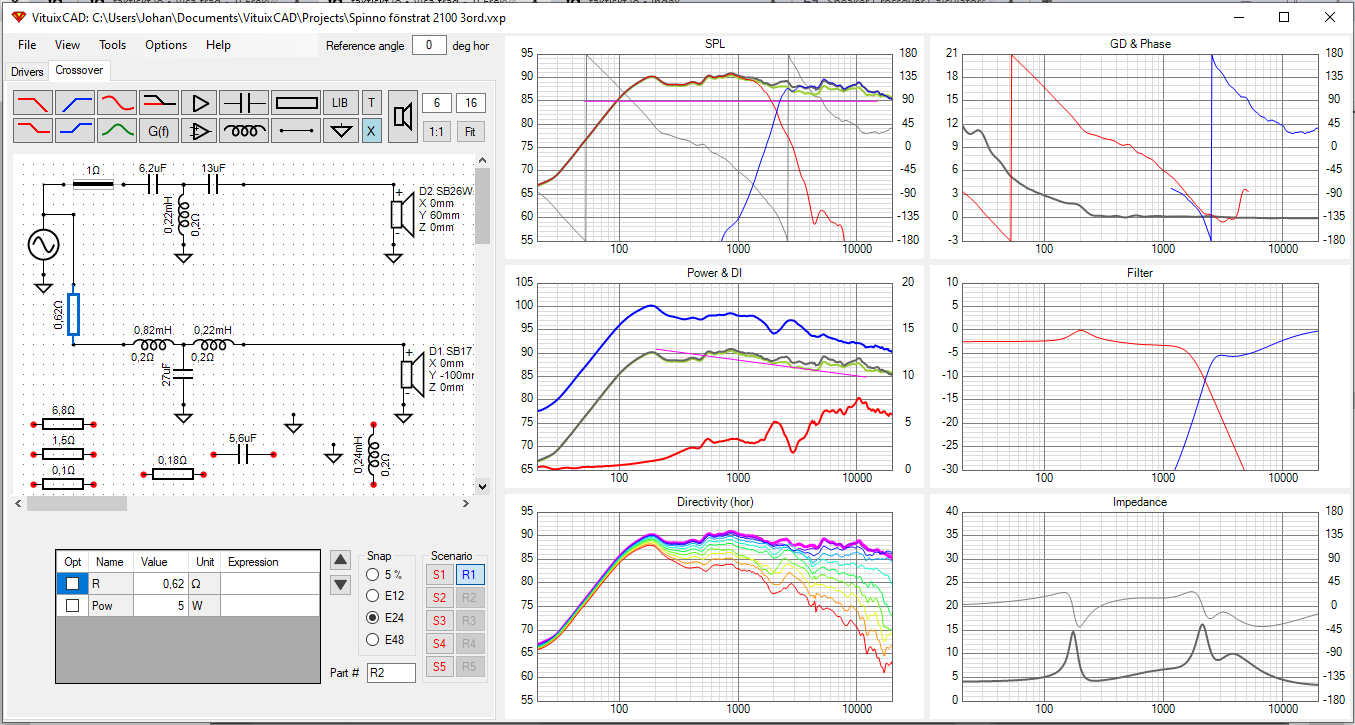
Task: Switch to the Drivers tab
Action: [x=27, y=72]
